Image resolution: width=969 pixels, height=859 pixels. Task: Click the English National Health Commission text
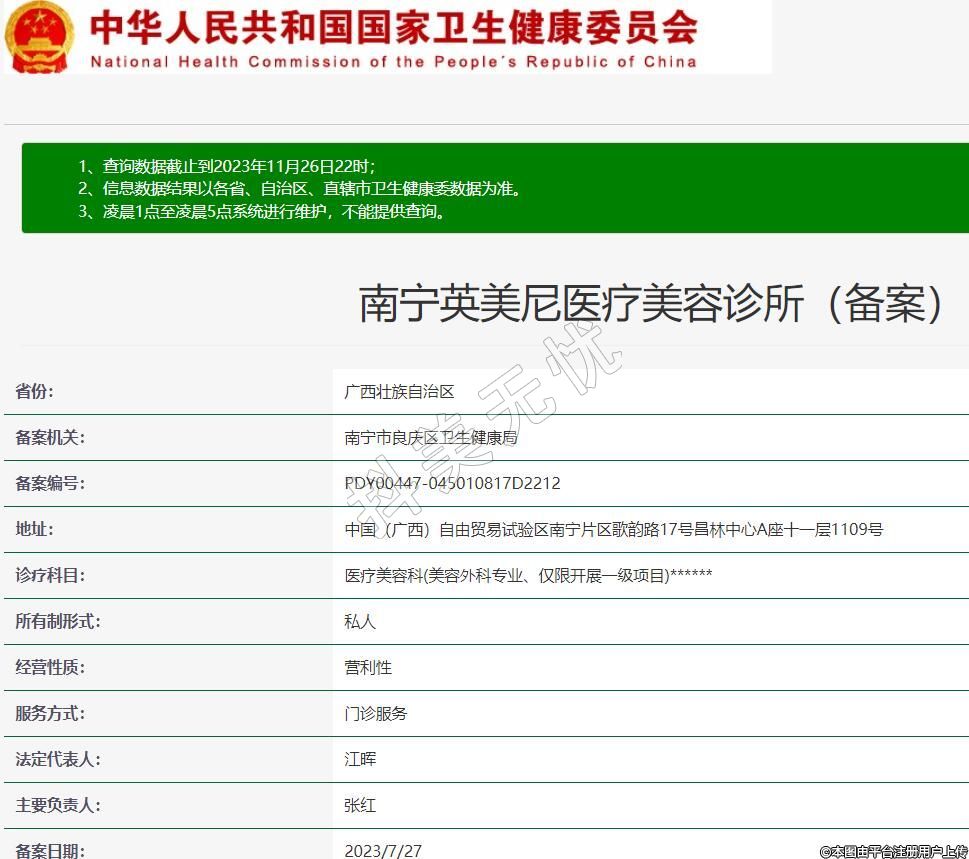393,62
